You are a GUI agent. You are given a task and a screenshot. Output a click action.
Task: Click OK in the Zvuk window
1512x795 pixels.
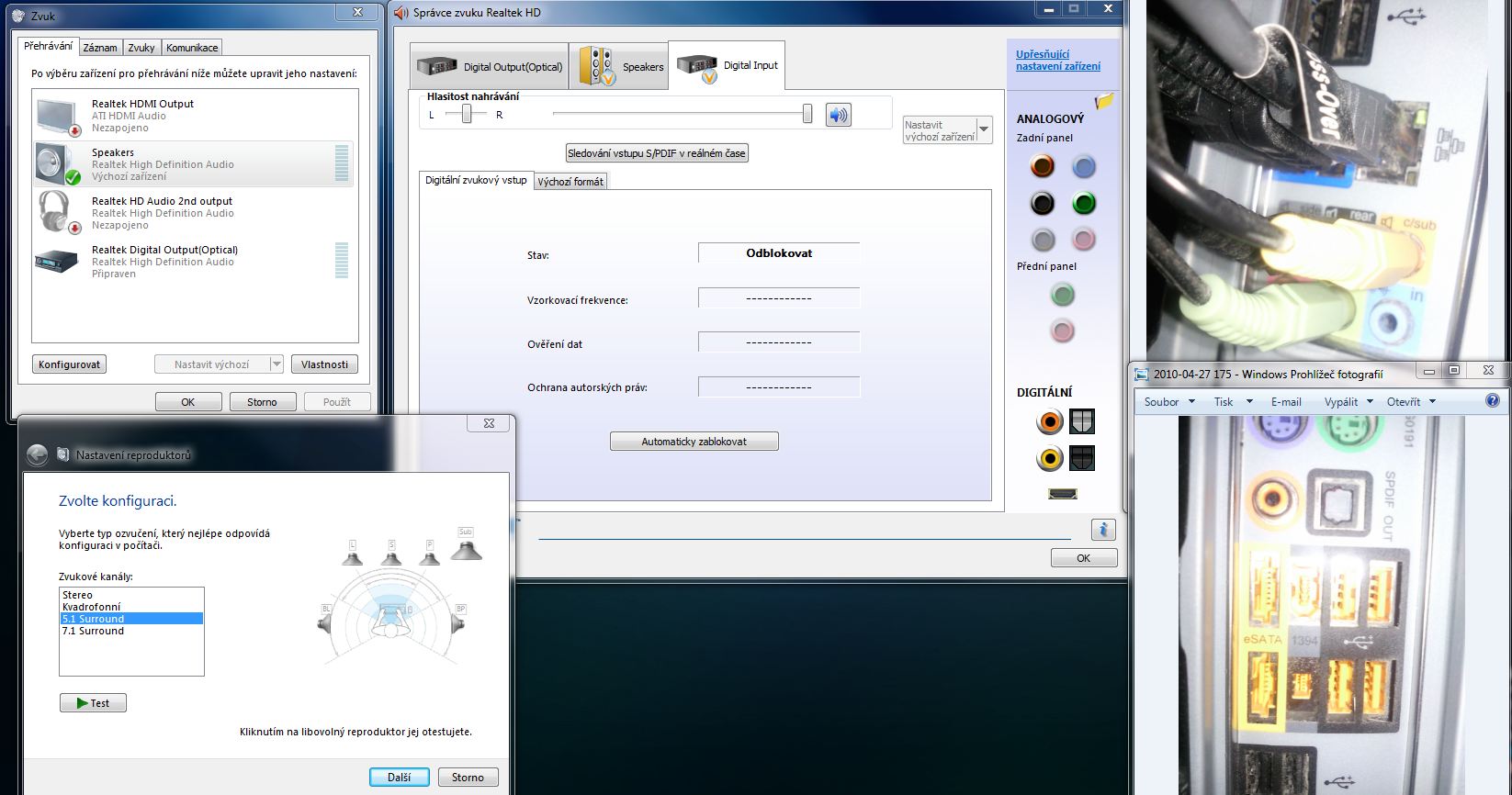[x=188, y=402]
